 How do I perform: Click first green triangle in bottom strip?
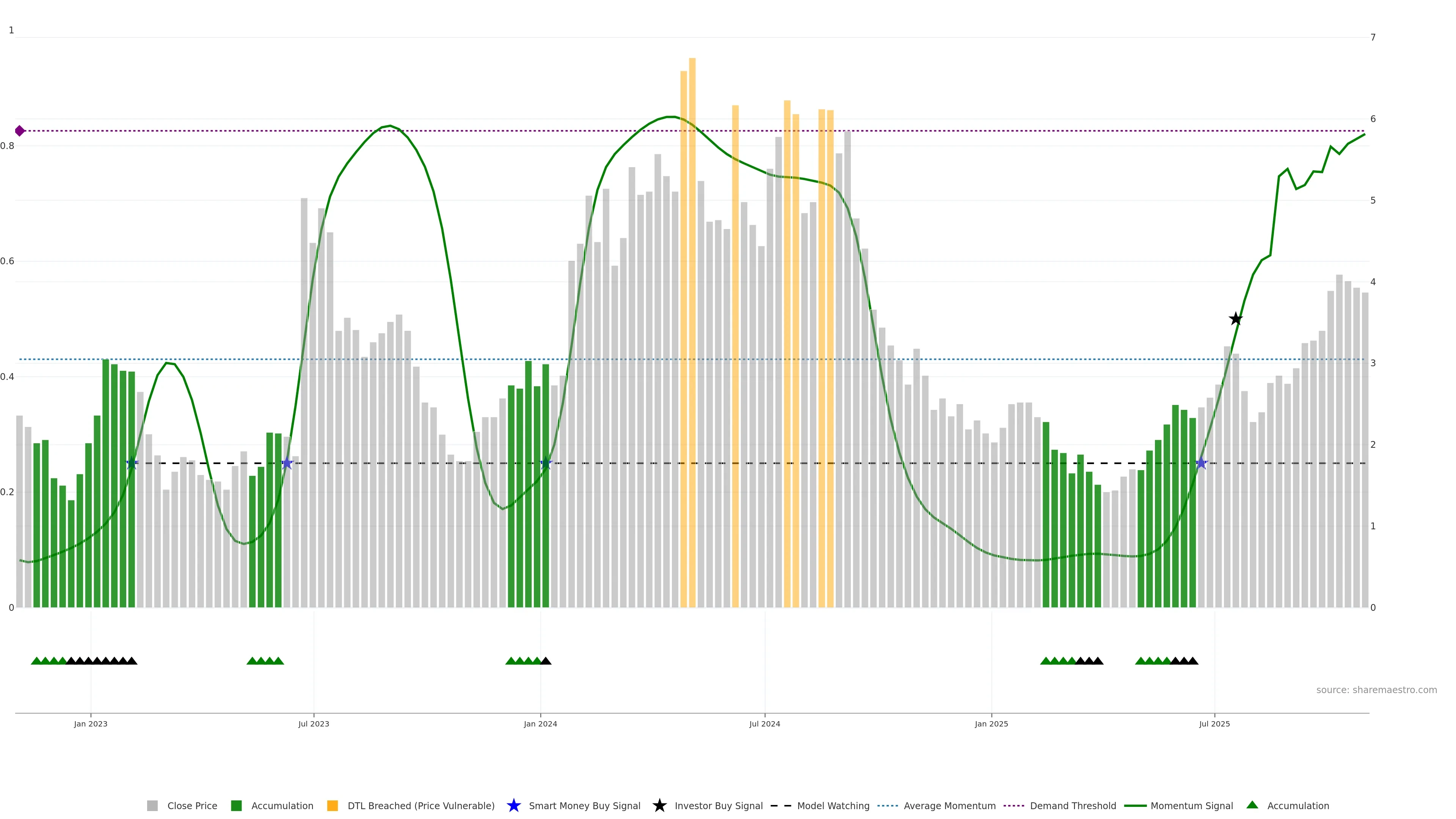point(36,661)
